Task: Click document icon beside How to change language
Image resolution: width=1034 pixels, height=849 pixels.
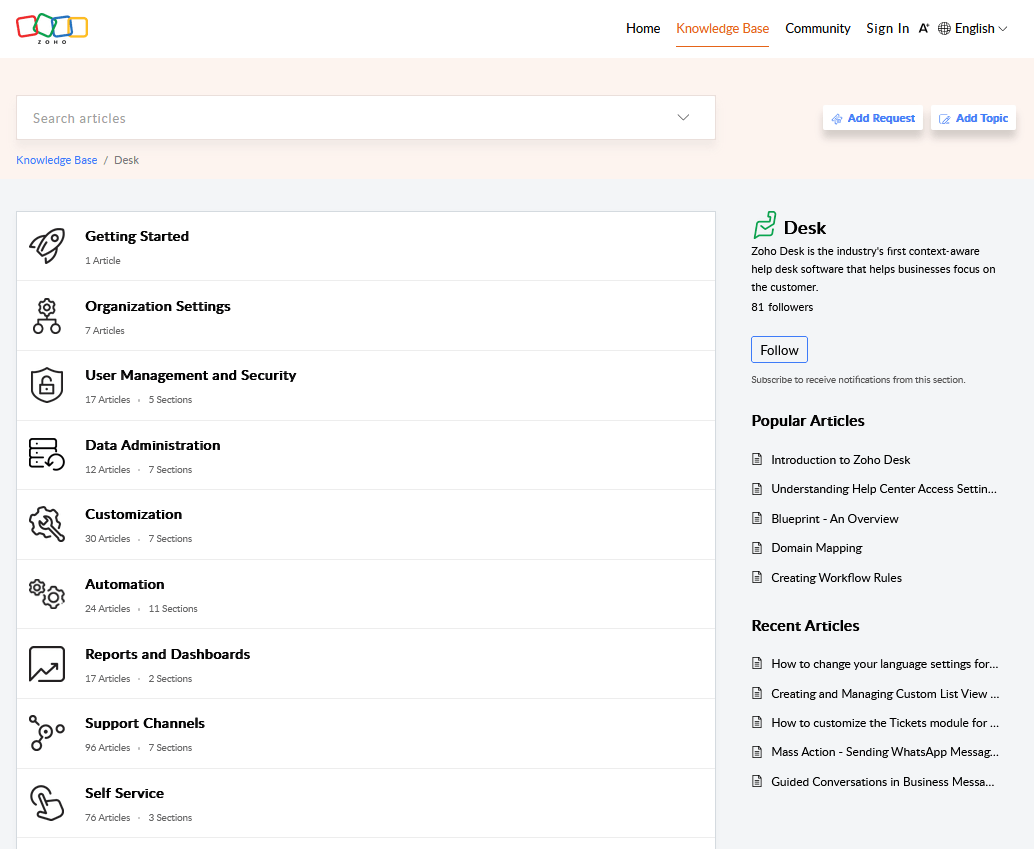Action: [x=757, y=664]
